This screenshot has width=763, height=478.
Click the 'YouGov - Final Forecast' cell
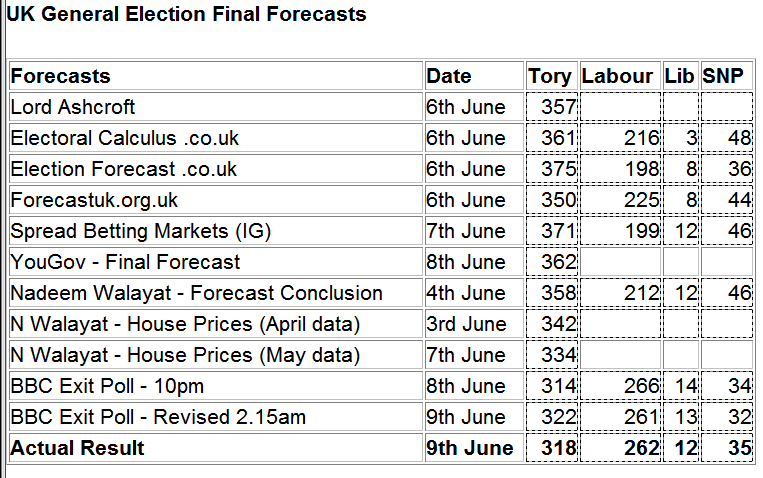(126, 262)
